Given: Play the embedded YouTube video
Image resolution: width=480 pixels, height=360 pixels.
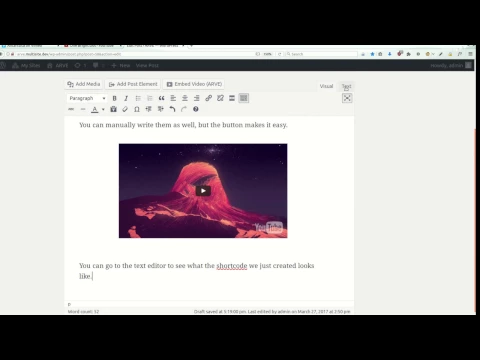Looking at the screenshot, I should 203,191.
